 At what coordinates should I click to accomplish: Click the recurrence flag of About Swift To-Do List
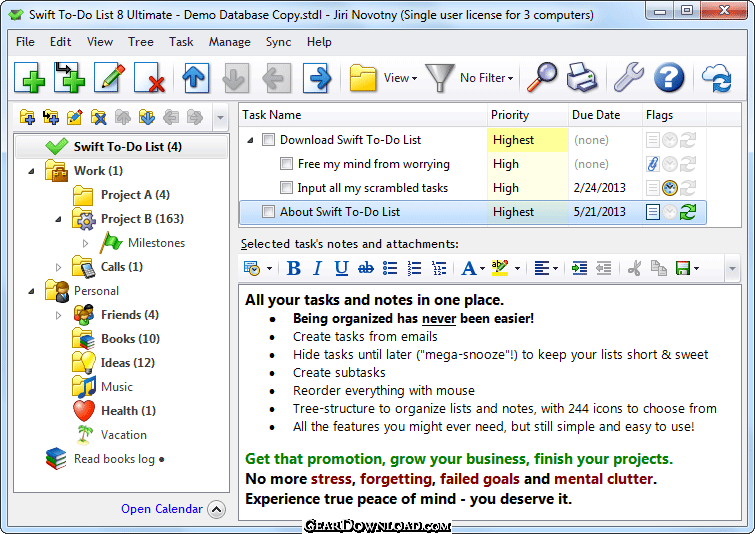(688, 212)
